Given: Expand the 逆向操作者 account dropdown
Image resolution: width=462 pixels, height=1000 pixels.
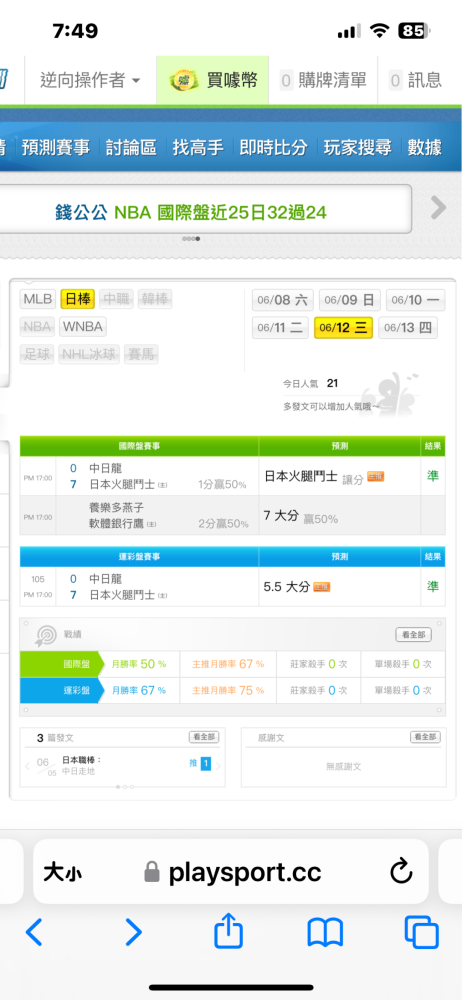Looking at the screenshot, I should coord(90,80).
